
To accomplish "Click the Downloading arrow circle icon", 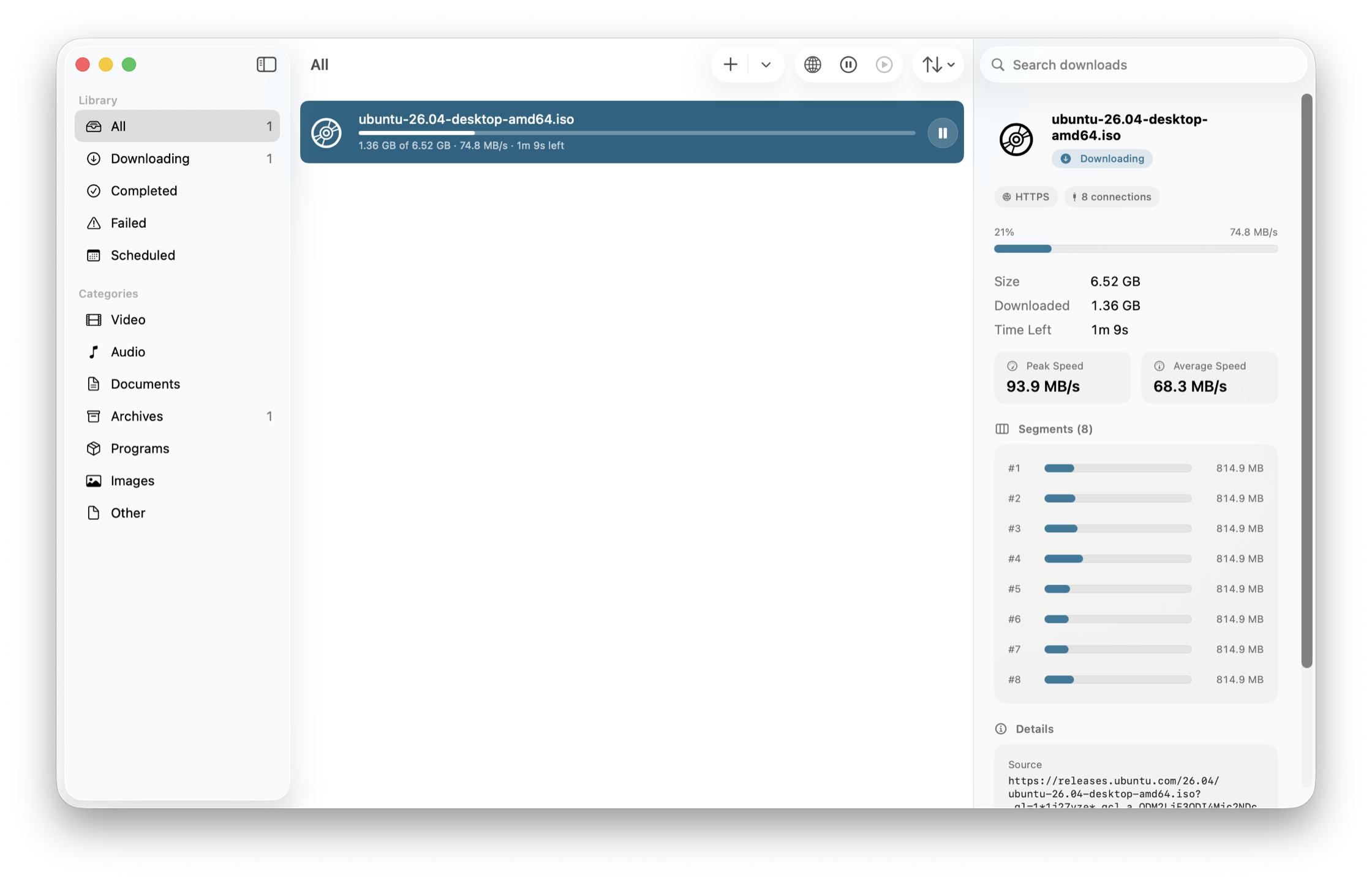I will (x=94, y=159).
